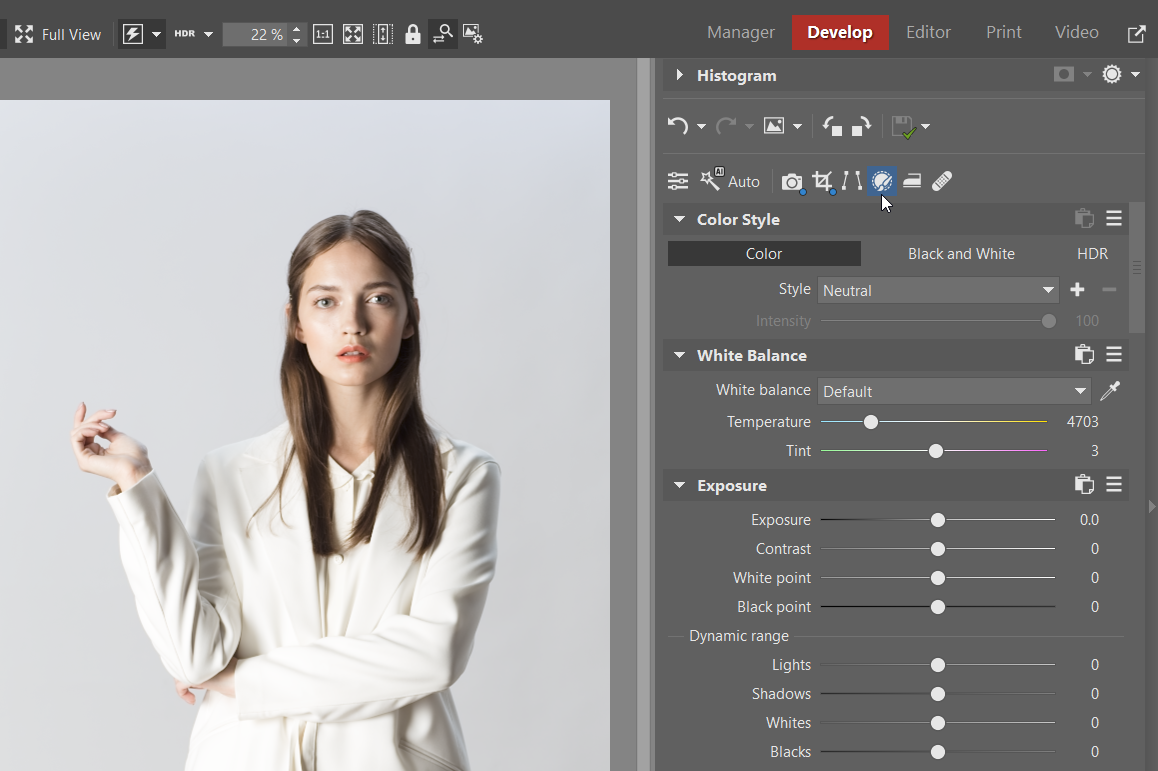Select the Retouching bandage tool
The image size is (1158, 771).
coord(941,181)
